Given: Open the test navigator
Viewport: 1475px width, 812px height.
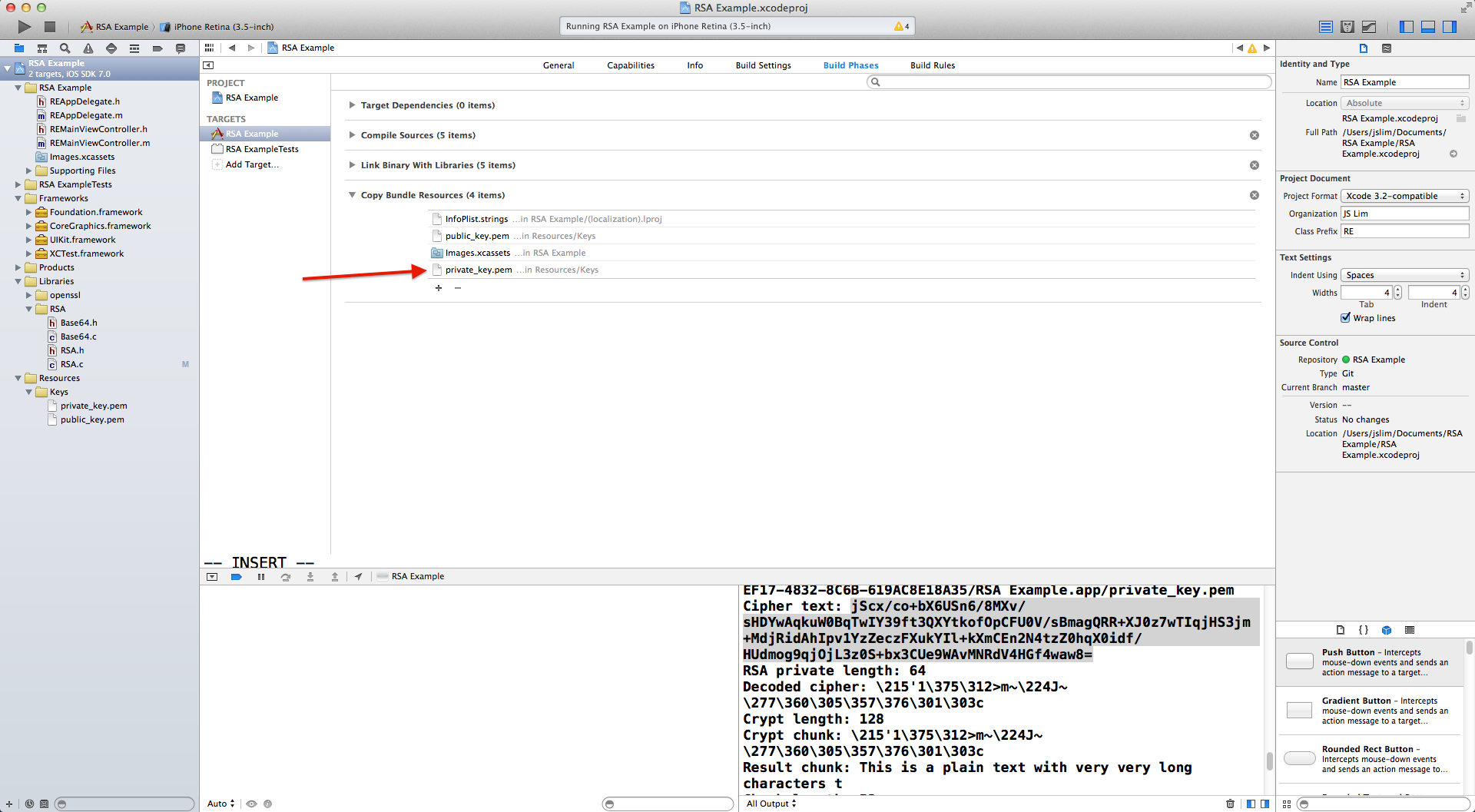Looking at the screenshot, I should 111,48.
